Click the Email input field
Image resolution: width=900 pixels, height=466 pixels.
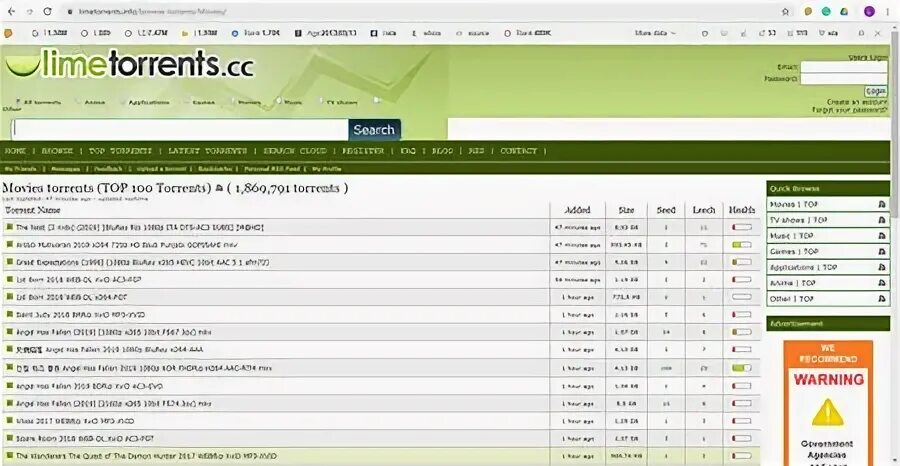click(844, 67)
